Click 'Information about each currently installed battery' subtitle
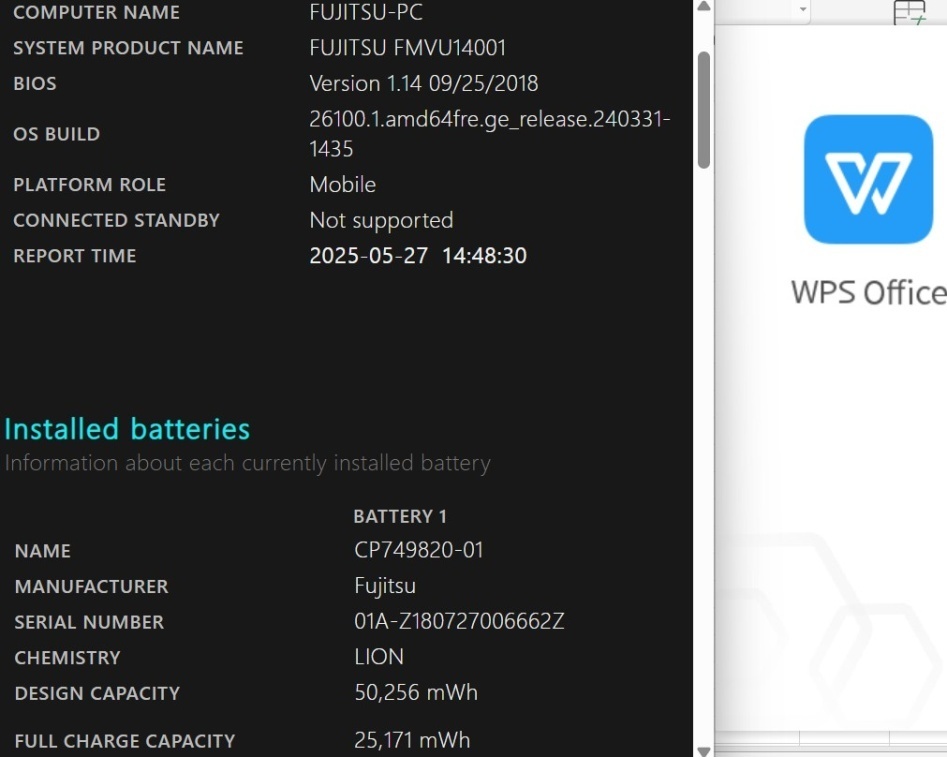Image resolution: width=947 pixels, height=757 pixels. pos(248,463)
